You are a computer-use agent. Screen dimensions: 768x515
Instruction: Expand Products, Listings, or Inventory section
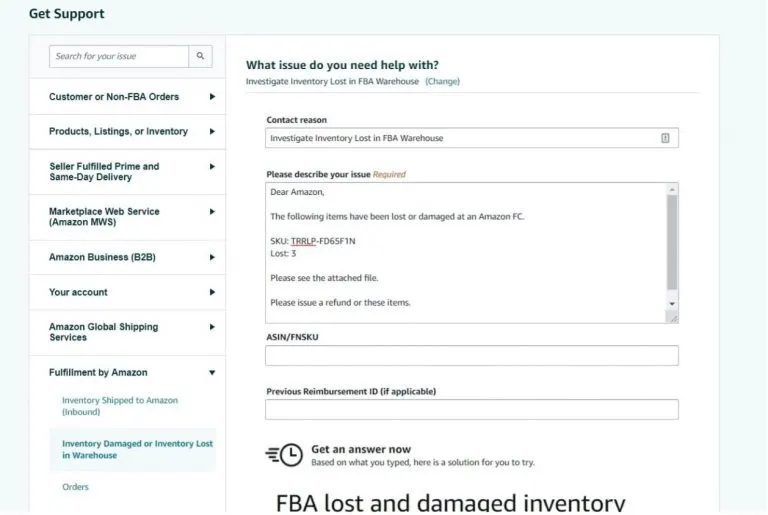pyautogui.click(x=212, y=132)
